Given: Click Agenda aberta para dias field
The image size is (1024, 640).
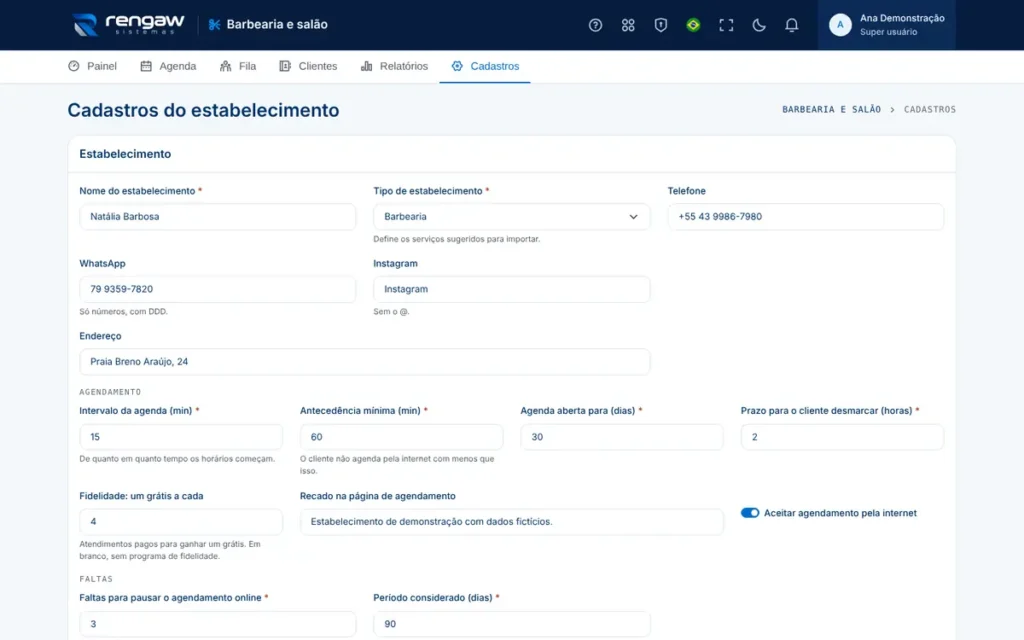Looking at the screenshot, I should coord(622,437).
